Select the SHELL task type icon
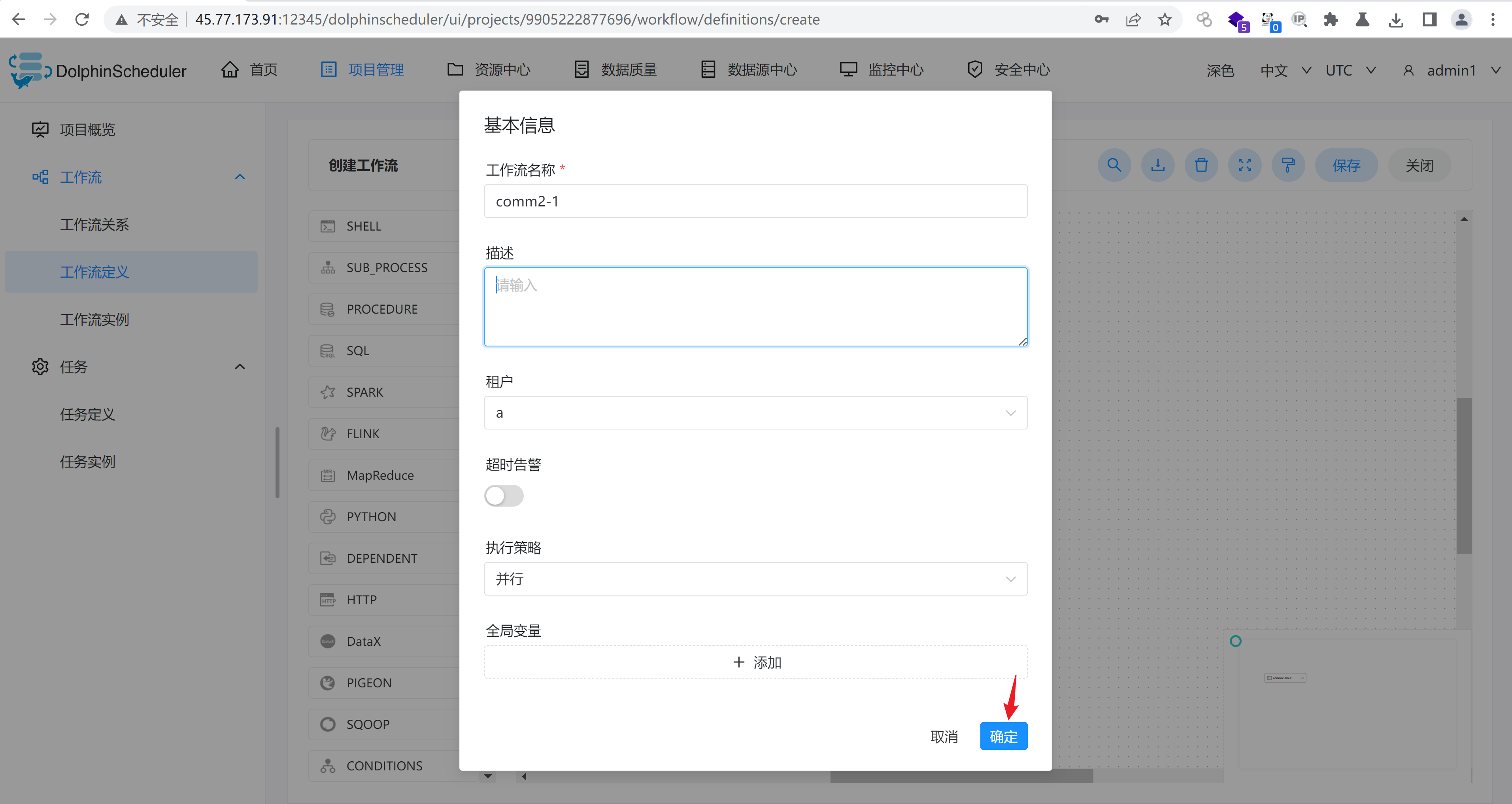The image size is (1512, 804). coord(328,226)
